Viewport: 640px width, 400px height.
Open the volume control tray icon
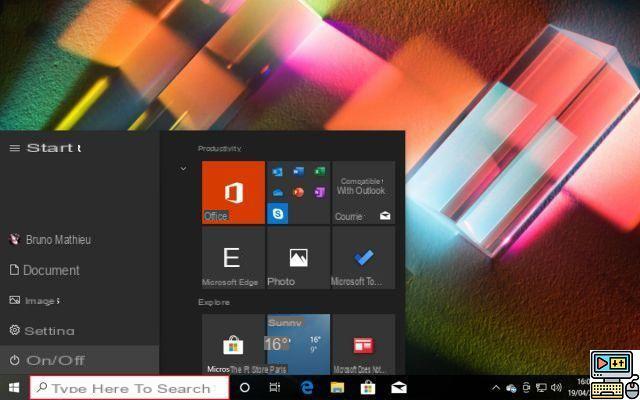(x=556, y=388)
